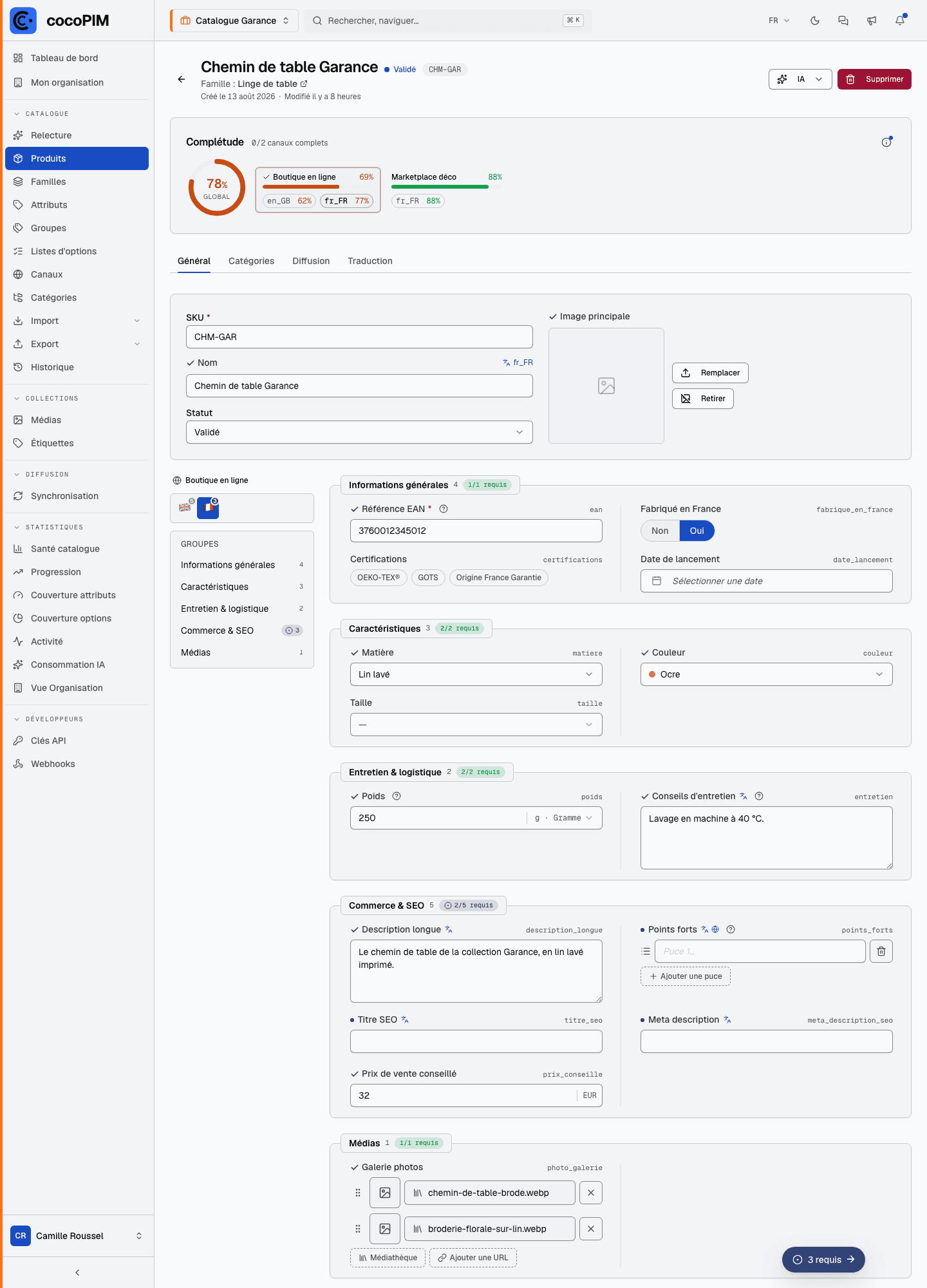Click the Marketplace déco 88% progress bar
The height and width of the screenshot is (1288, 927).
point(447,187)
